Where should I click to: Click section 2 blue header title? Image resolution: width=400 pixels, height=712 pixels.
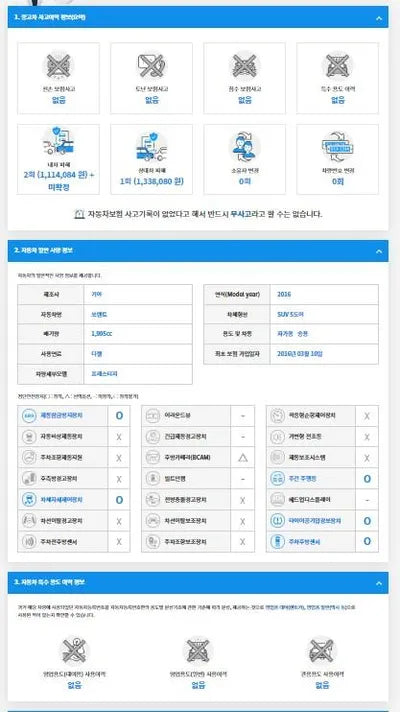tap(44, 250)
